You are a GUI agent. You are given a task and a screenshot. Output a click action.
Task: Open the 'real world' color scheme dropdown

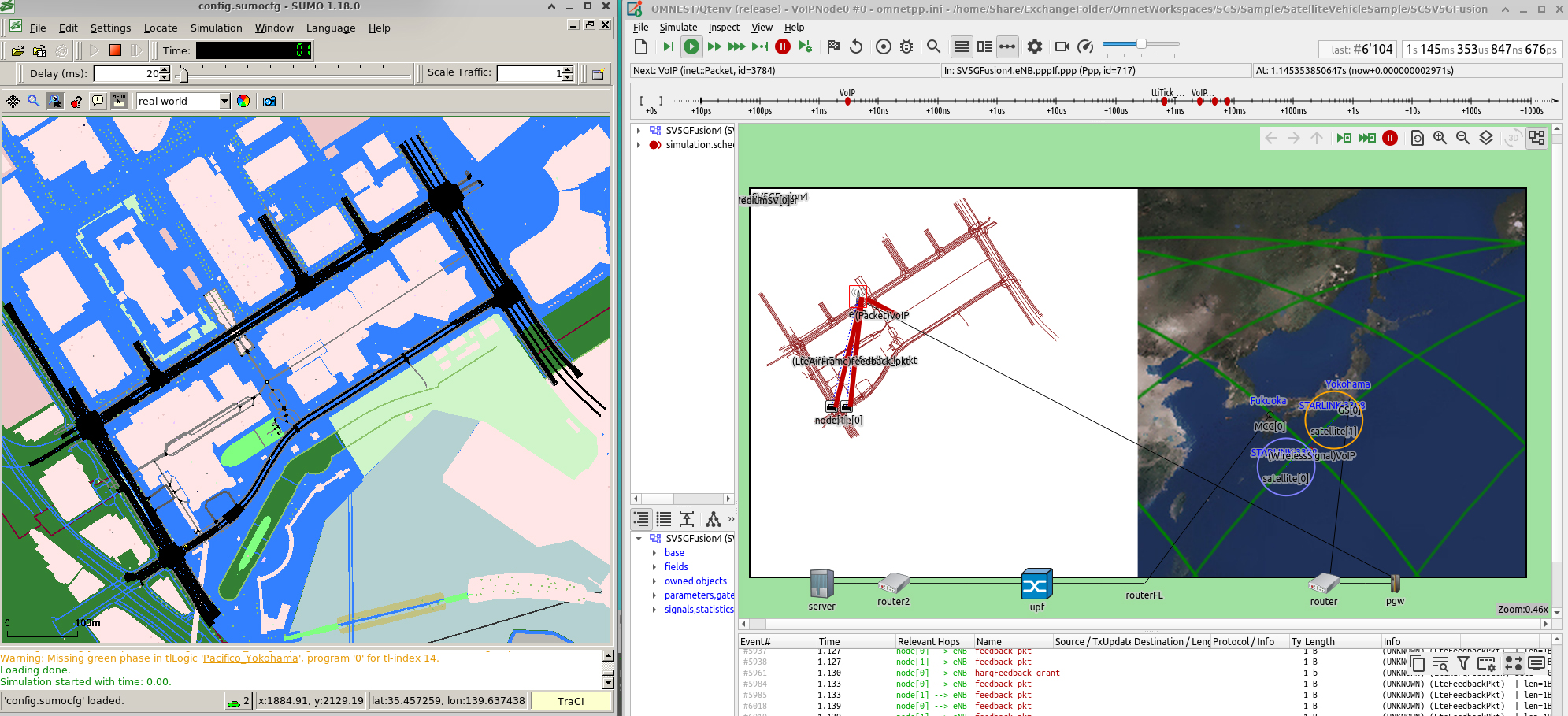pos(224,102)
